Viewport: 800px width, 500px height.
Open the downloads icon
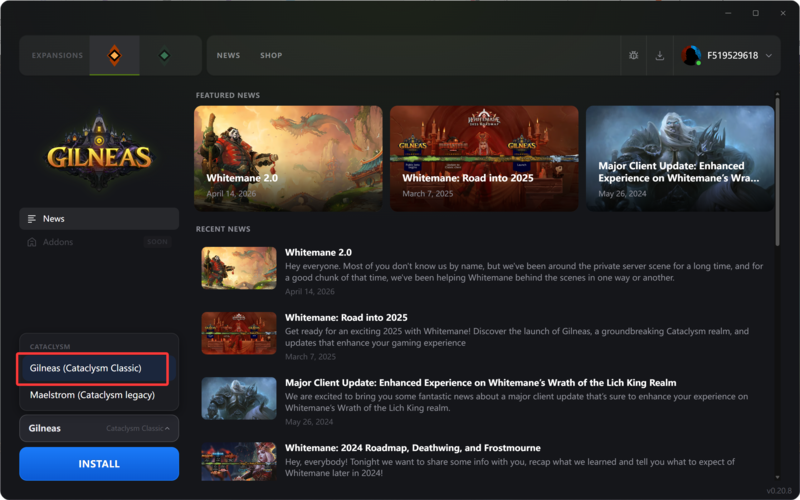point(660,55)
